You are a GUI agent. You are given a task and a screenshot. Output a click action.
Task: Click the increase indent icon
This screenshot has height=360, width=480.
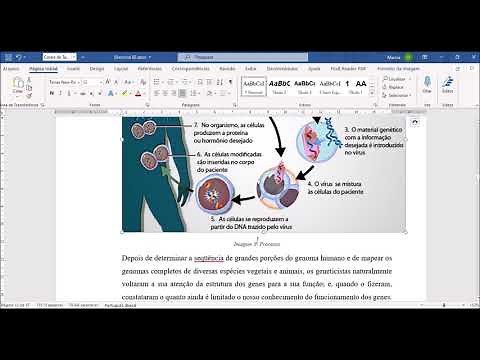coord(209,82)
